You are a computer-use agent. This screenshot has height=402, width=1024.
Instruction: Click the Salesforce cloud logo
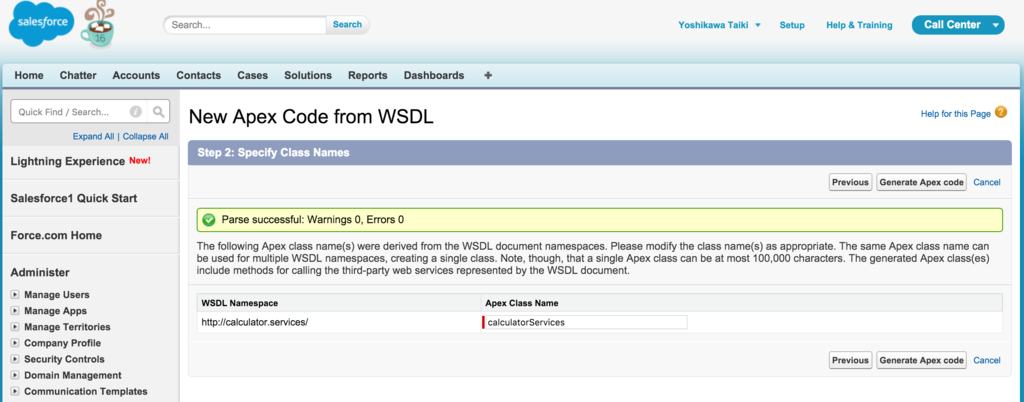pos(41,23)
